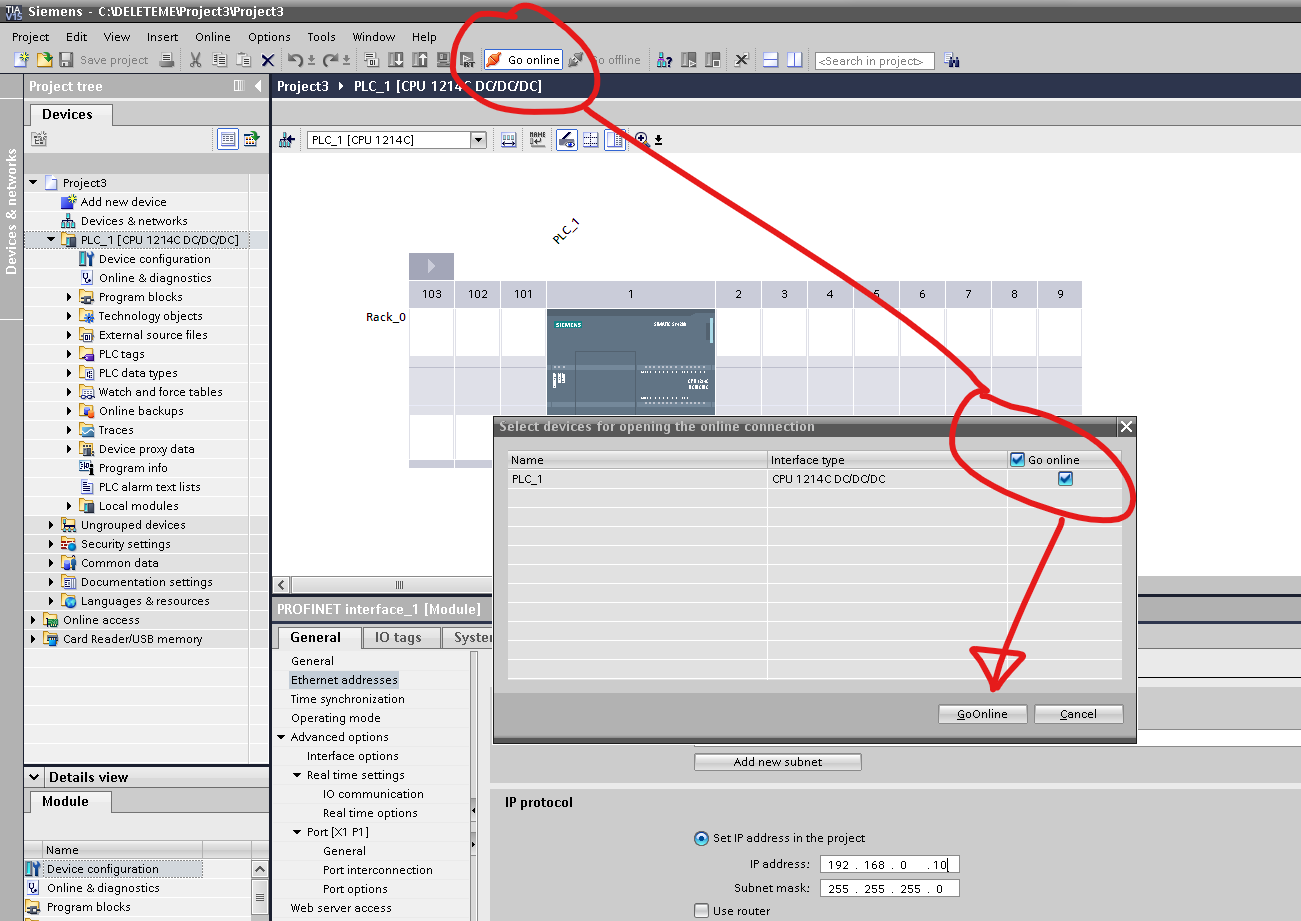
Task: Click the Compile toolbar icon
Action: (x=371, y=60)
